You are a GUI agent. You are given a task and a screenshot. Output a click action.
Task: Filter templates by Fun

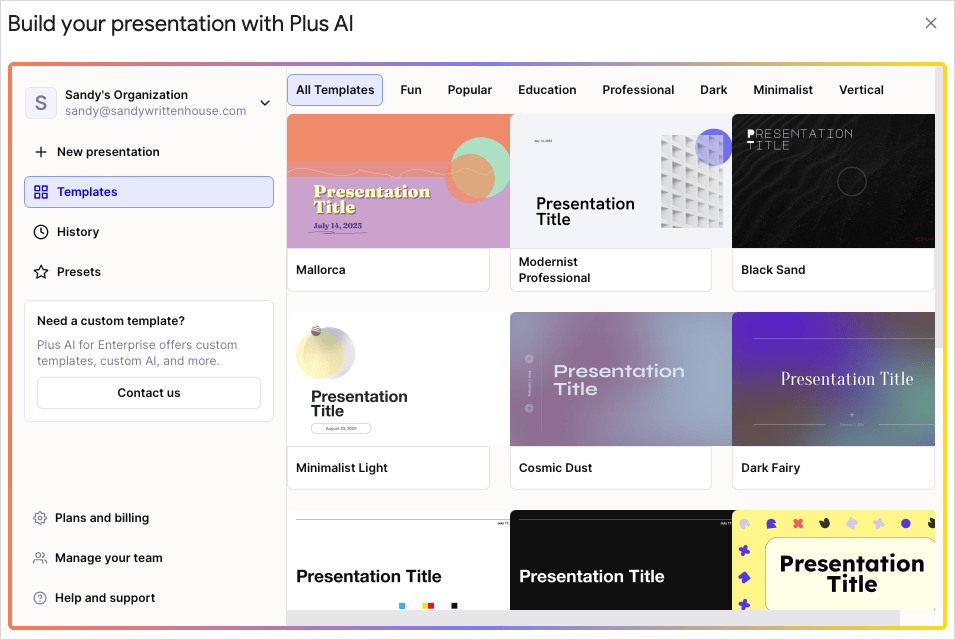pyautogui.click(x=411, y=90)
